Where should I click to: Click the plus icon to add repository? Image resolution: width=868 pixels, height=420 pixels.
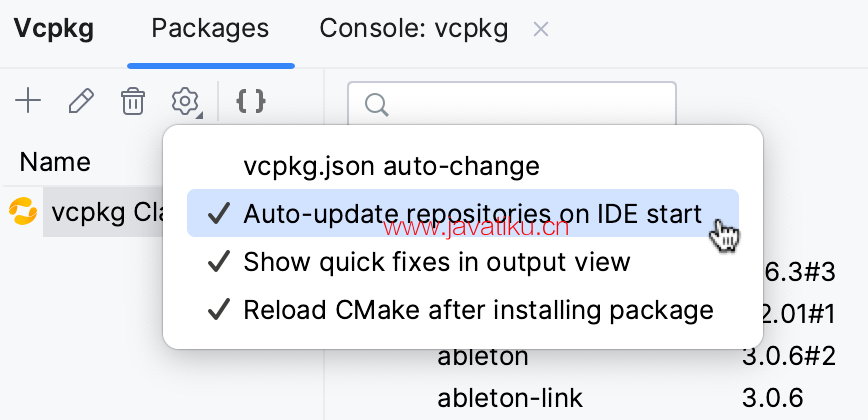pos(28,102)
